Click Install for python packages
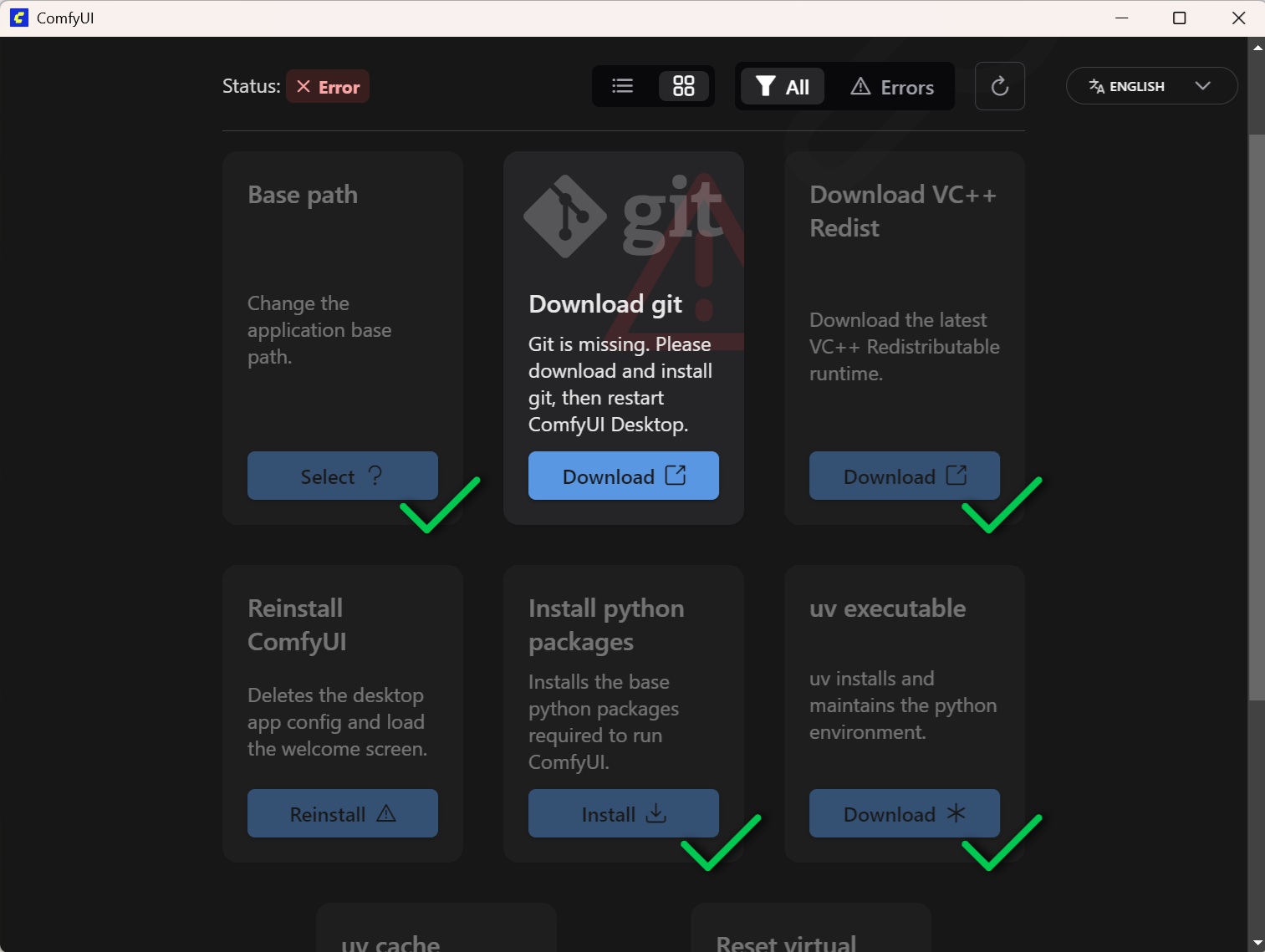The width and height of the screenshot is (1265, 952). pos(624,813)
